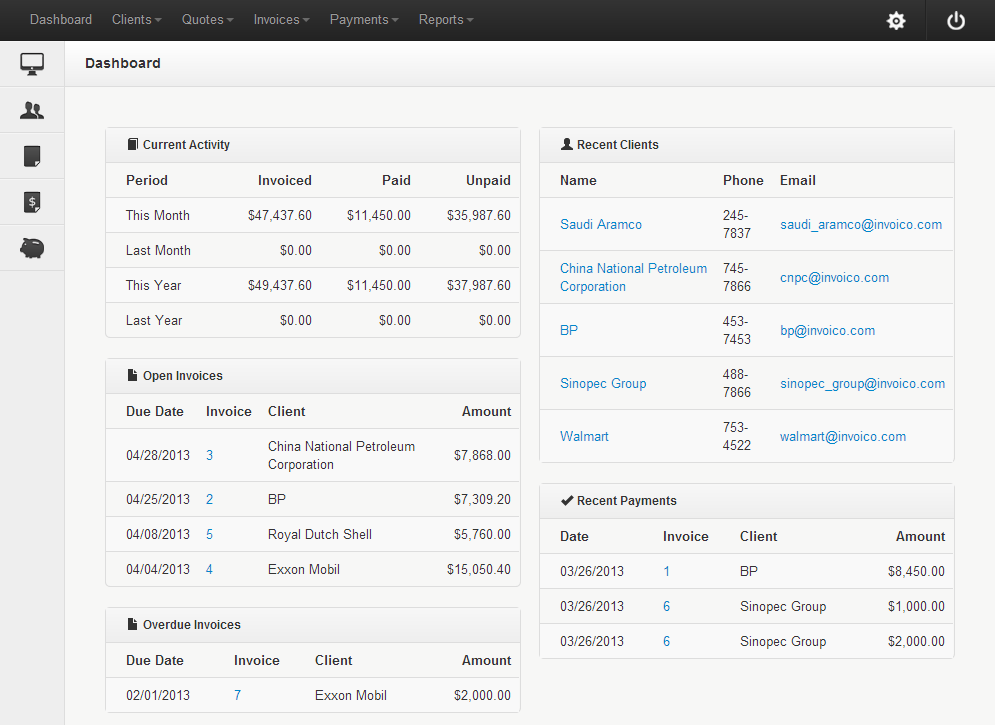This screenshot has width=995, height=725.
Task: Open invoice 6 for the $2,000.00 payment
Action: tap(666, 641)
